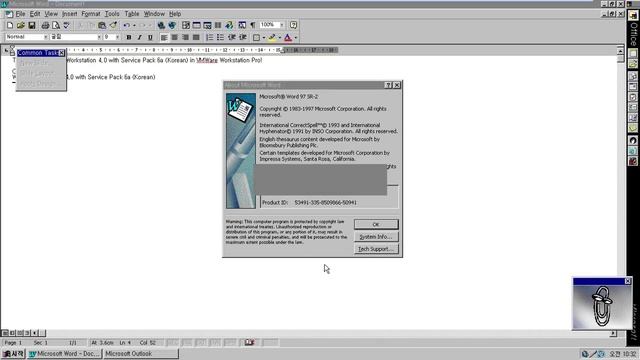Print the document using the printer icon

45,25
